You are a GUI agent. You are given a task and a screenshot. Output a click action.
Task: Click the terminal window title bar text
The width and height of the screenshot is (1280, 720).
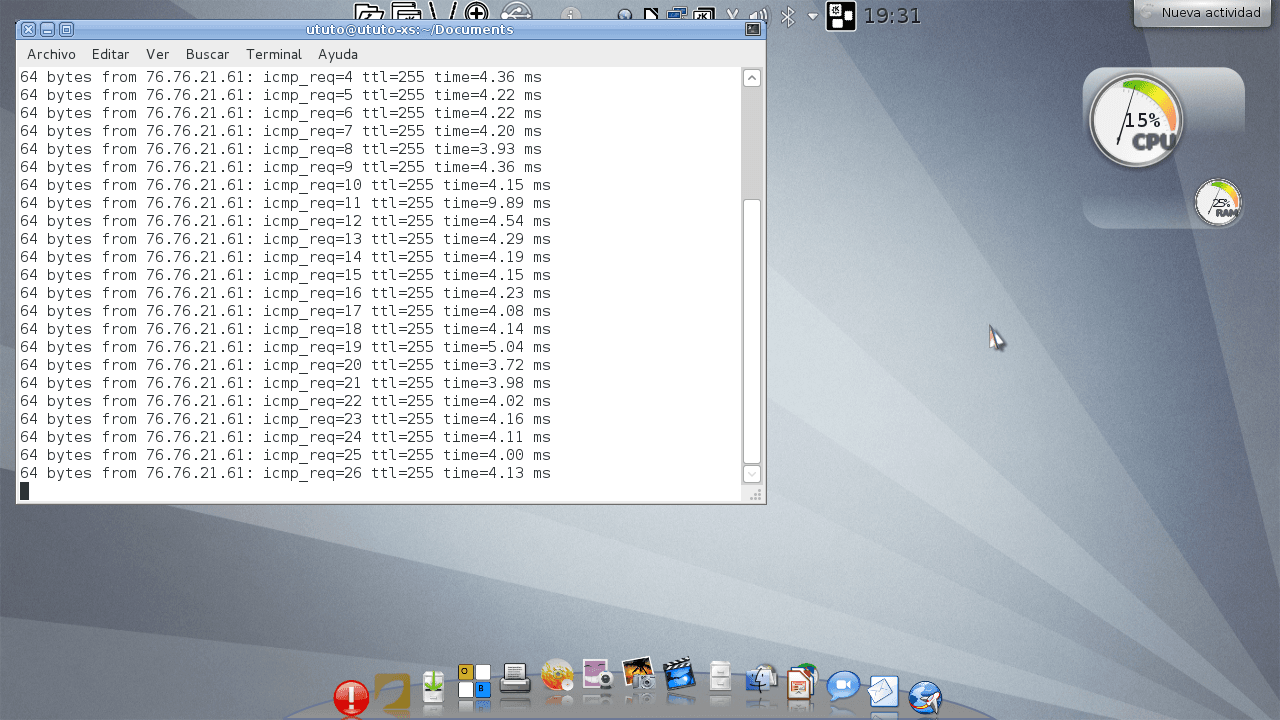410,30
